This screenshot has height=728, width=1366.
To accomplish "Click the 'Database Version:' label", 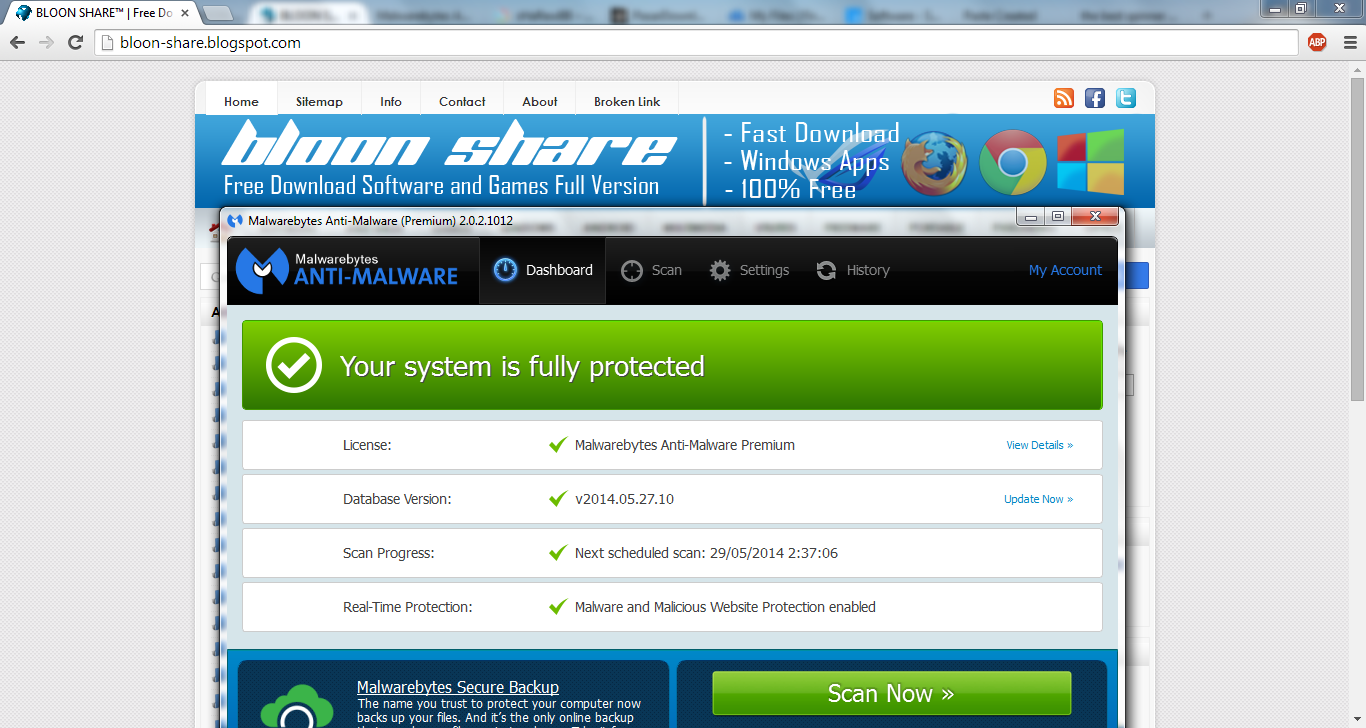I will pyautogui.click(x=397, y=499).
